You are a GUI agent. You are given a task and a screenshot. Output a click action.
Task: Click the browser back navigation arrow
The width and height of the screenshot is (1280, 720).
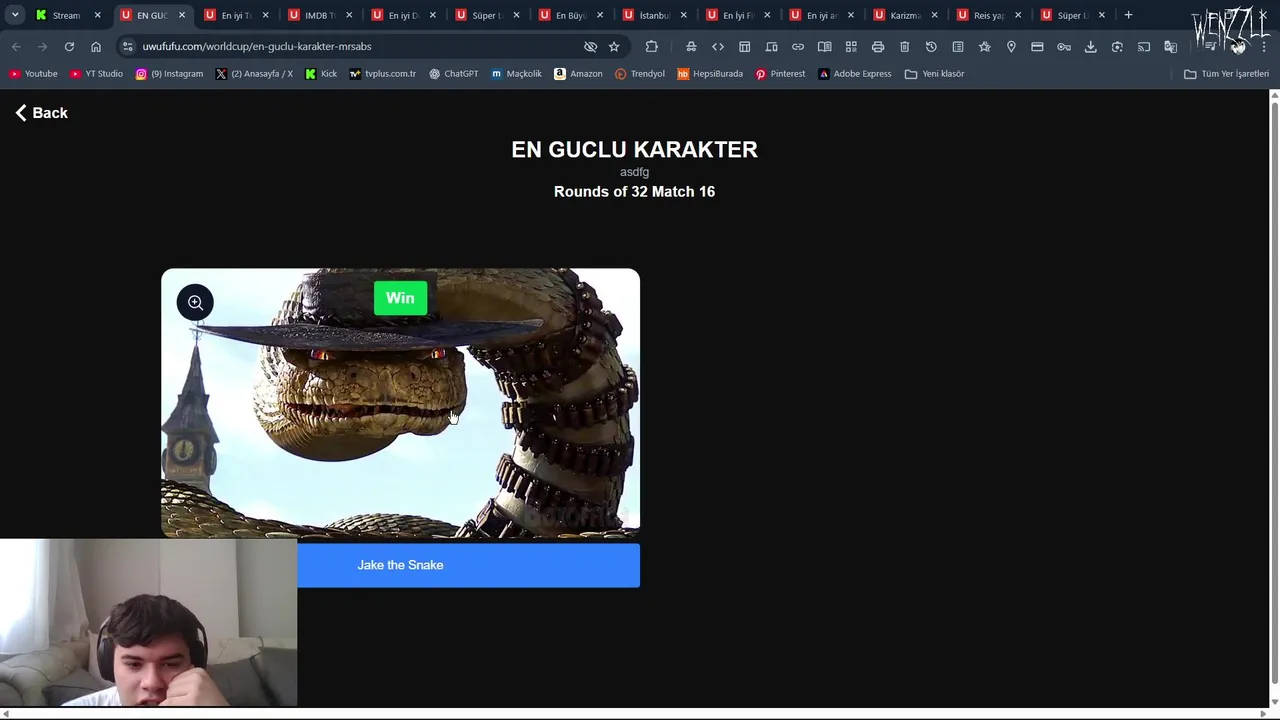click(16, 46)
